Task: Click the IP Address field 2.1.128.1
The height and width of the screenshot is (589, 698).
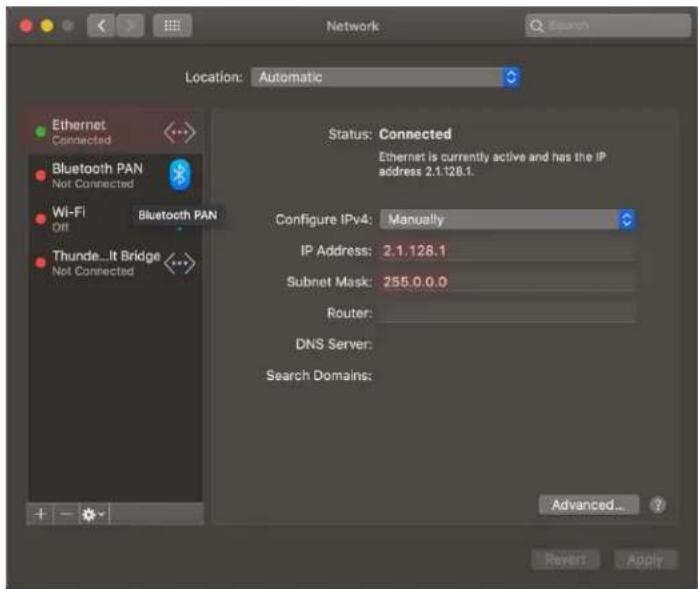Action: (507, 251)
